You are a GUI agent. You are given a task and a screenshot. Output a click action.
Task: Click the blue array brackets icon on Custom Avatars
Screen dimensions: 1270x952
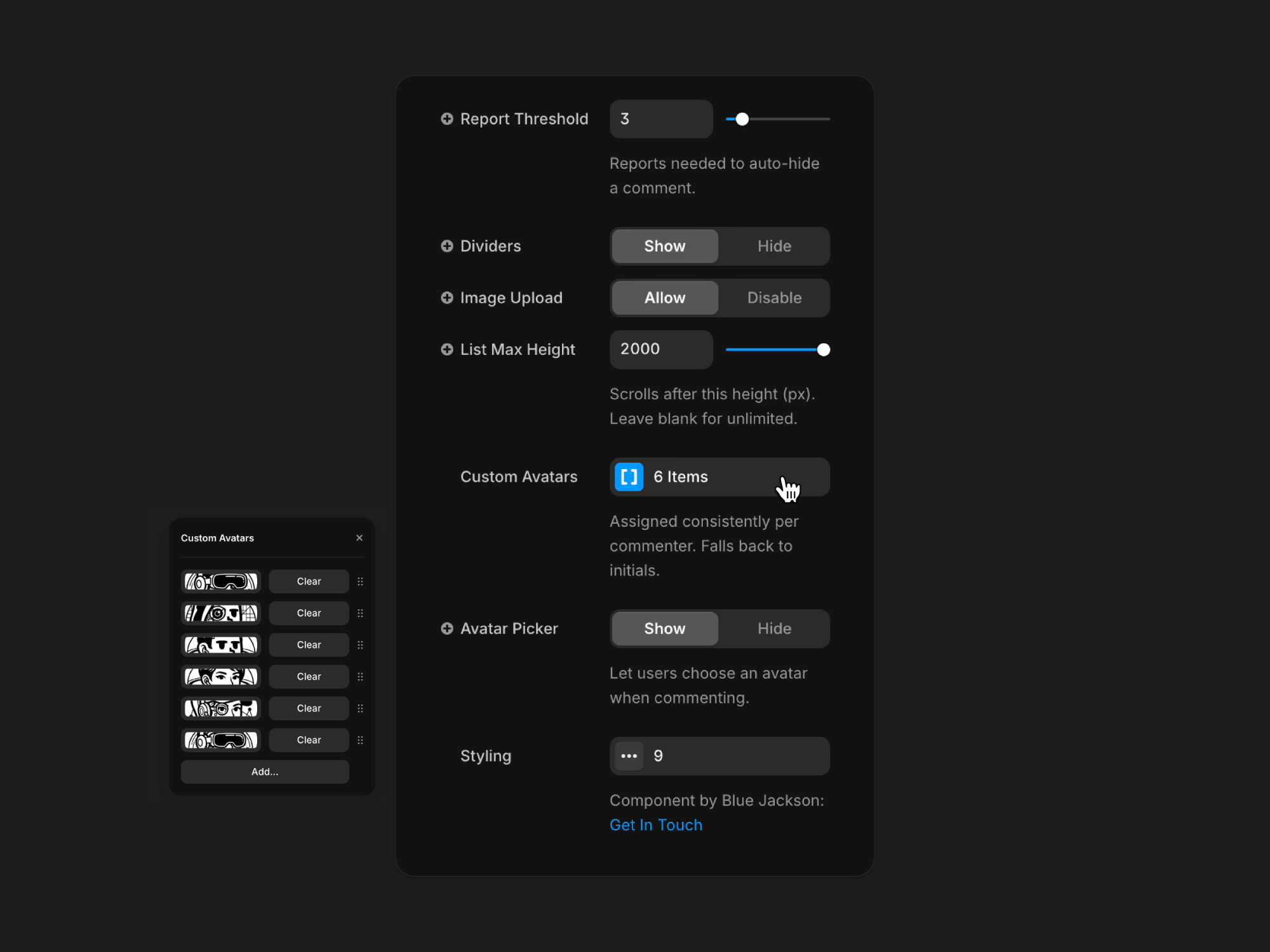click(x=628, y=477)
